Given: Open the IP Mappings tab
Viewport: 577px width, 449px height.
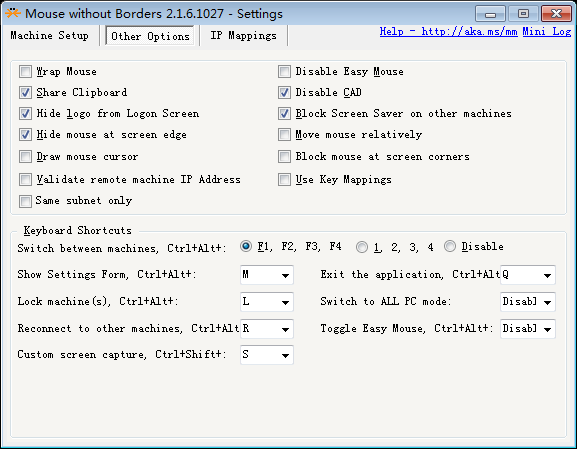Looking at the screenshot, I should 243,36.
